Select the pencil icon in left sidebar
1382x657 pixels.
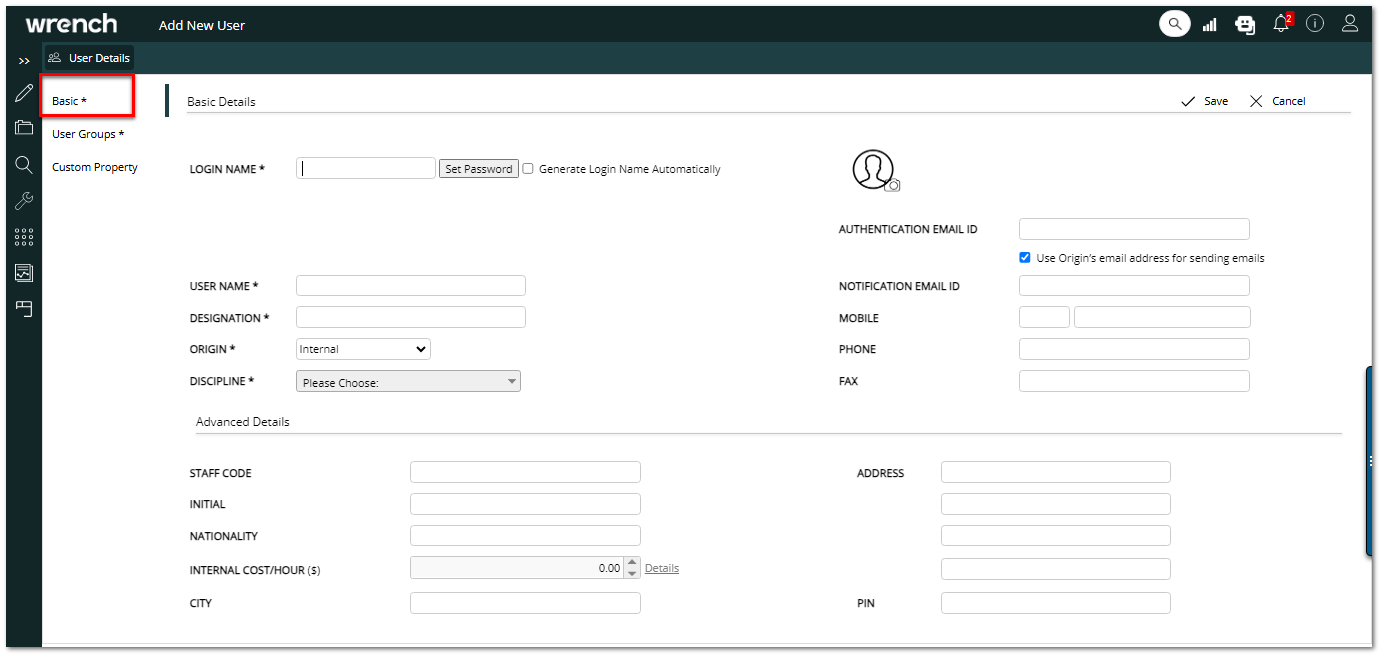(x=24, y=94)
